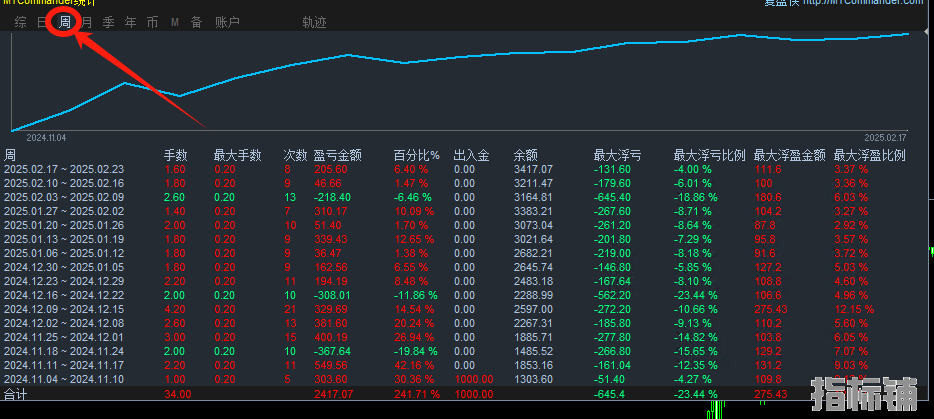Open the 轨迹 track view
This screenshot has height=419, width=934.
coord(314,22)
